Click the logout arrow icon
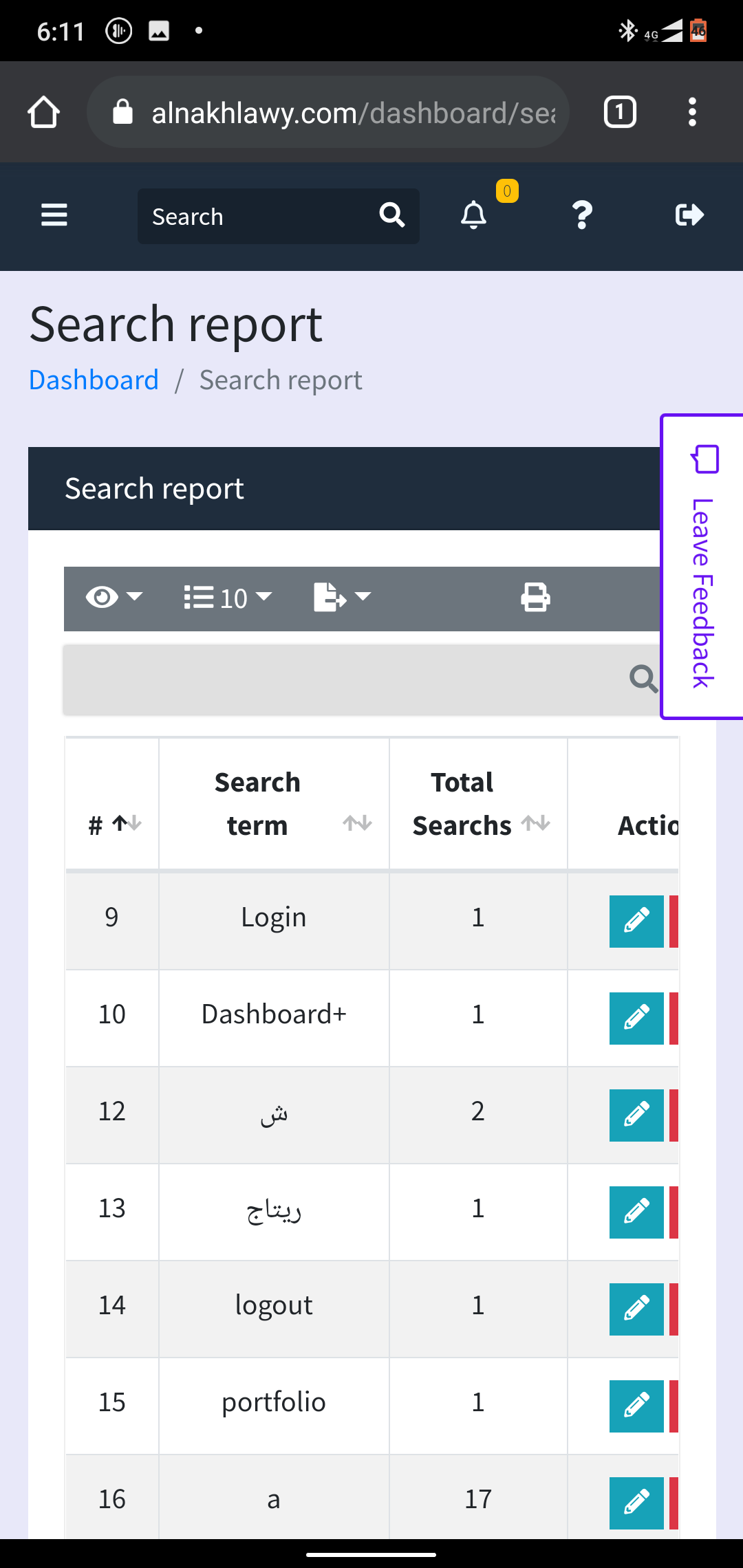This screenshot has width=743, height=1568. [689, 215]
